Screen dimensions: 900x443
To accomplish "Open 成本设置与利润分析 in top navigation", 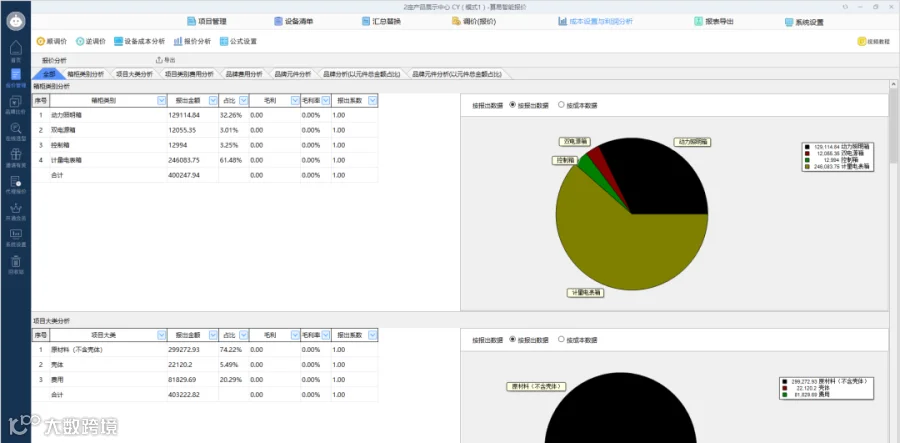I will click(x=595, y=21).
